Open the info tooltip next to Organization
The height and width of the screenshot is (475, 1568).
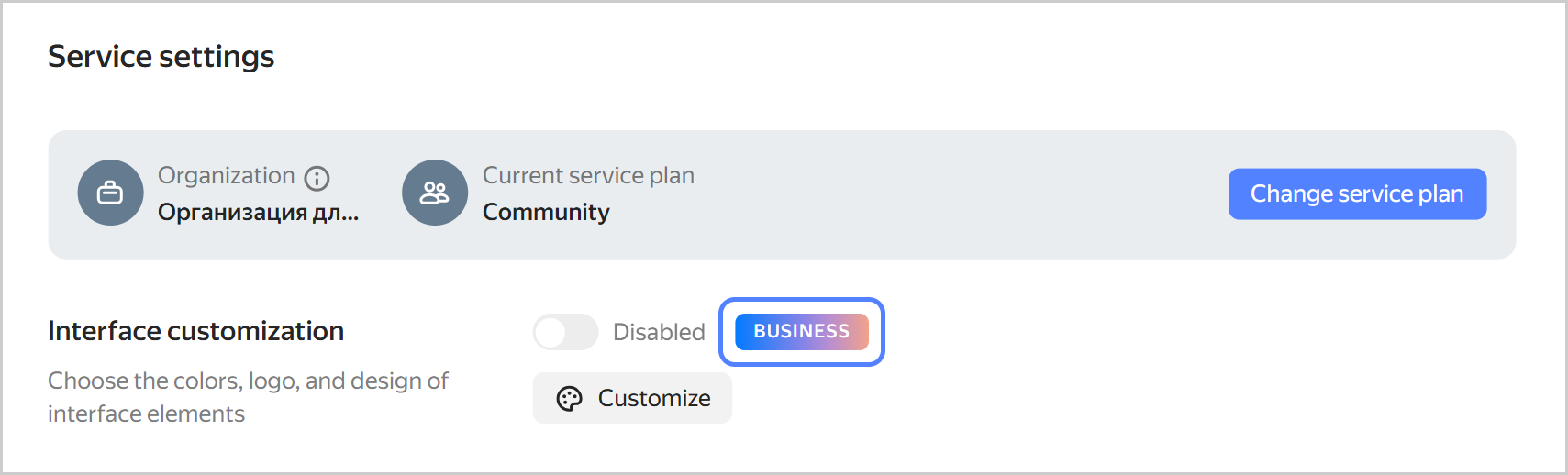(x=317, y=178)
